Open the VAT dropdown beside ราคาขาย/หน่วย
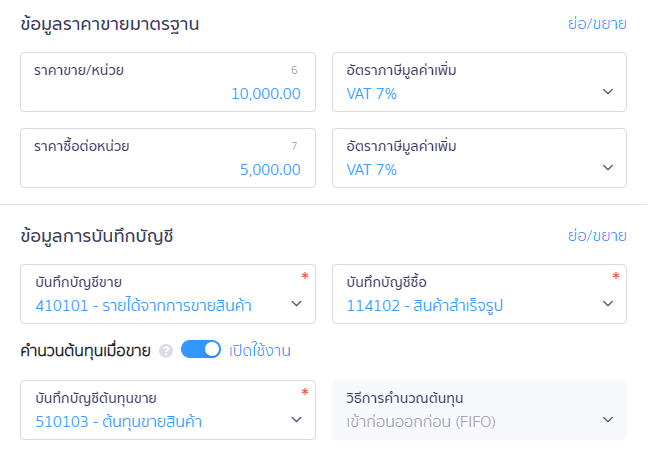The width and height of the screenshot is (658, 449). [479, 93]
